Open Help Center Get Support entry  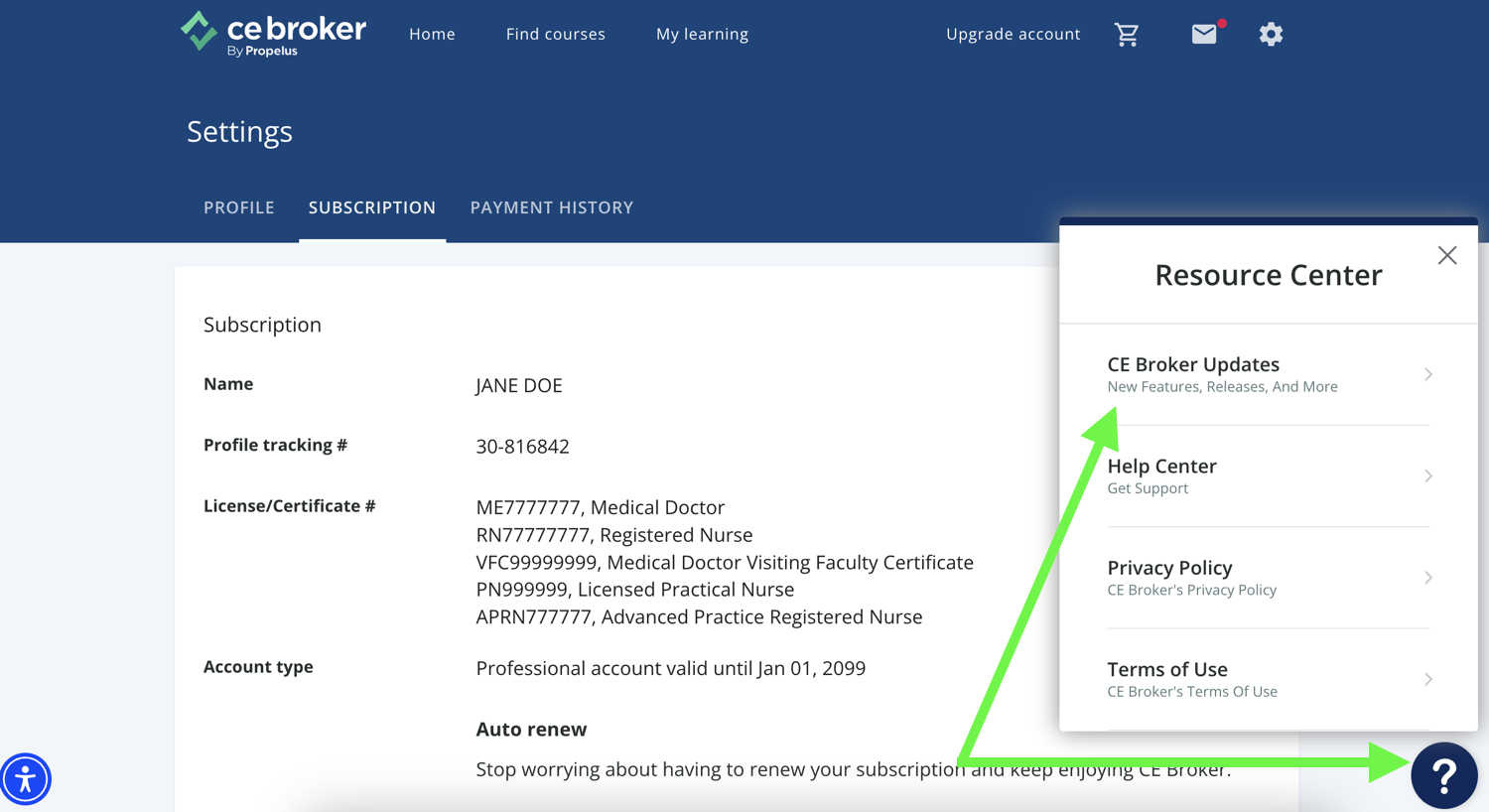click(1269, 476)
